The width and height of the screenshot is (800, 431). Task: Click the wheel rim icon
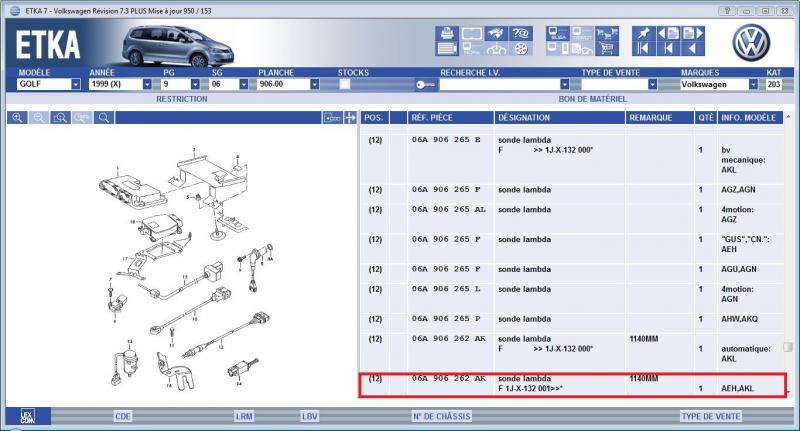pos(520,48)
